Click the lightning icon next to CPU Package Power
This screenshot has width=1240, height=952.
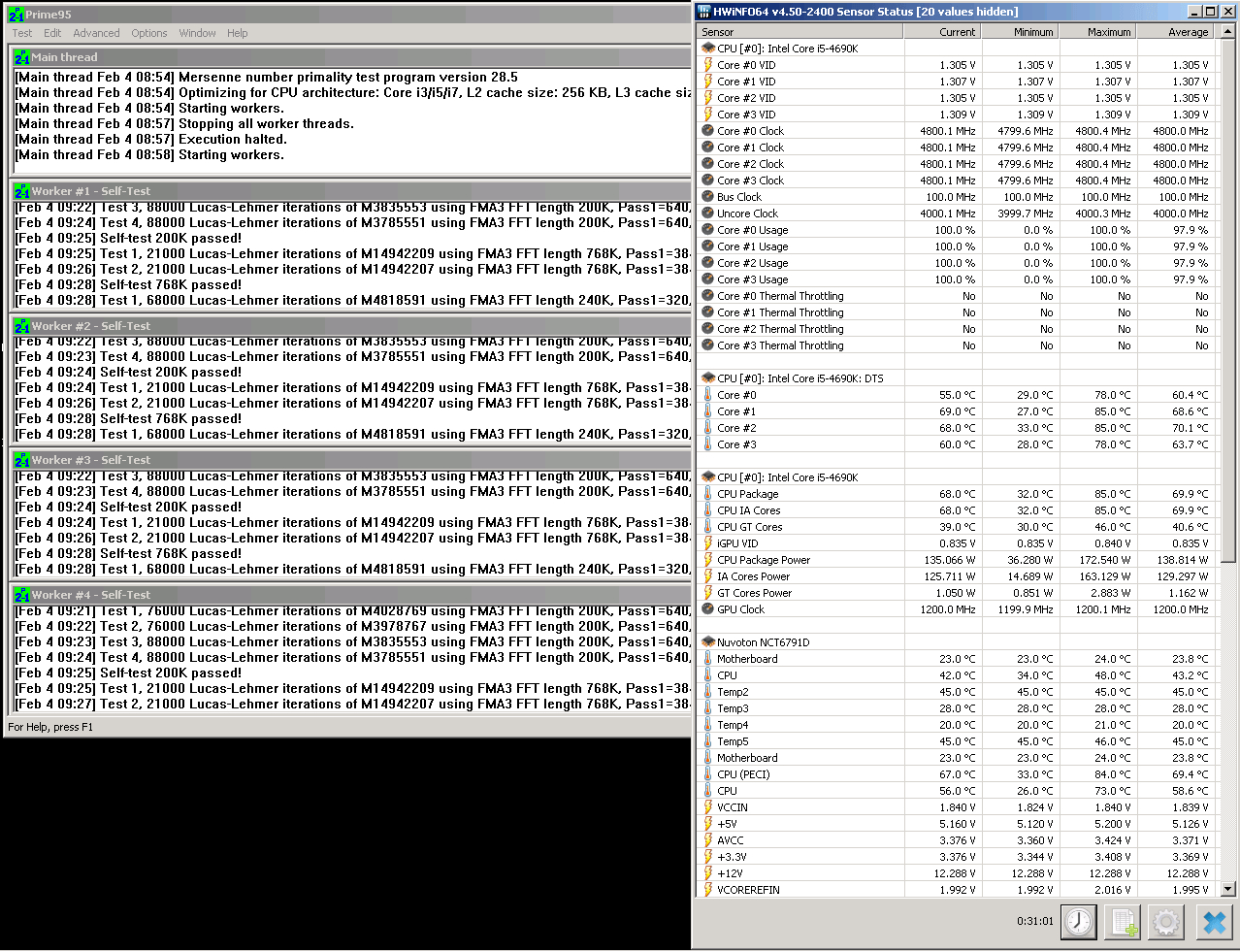click(708, 560)
